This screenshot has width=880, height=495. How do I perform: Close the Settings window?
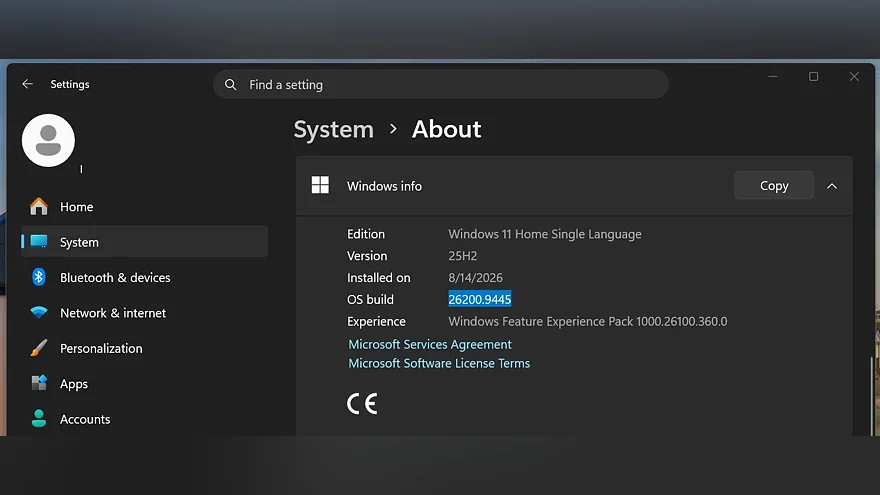854,76
